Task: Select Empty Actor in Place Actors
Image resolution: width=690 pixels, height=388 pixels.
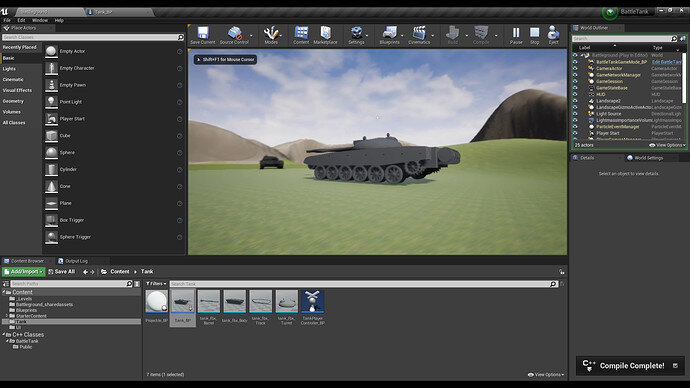Action: pyautogui.click(x=114, y=51)
